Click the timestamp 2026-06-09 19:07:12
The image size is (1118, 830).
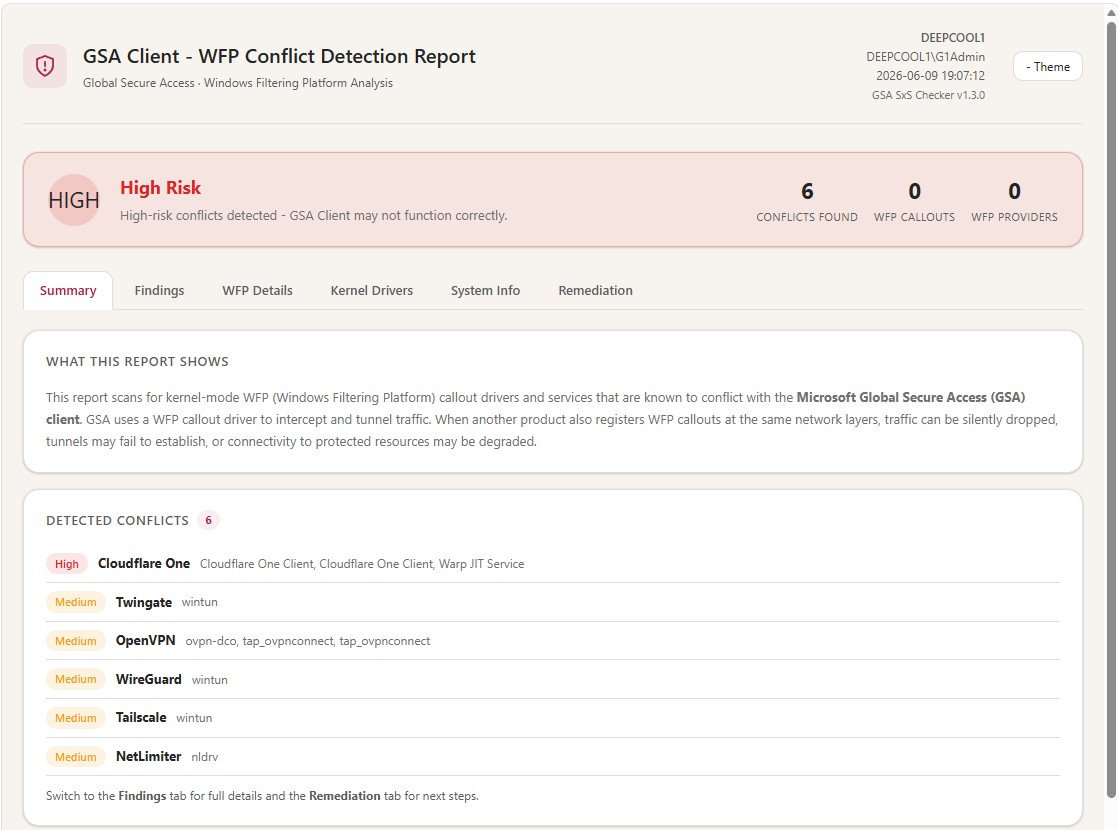tap(930, 76)
